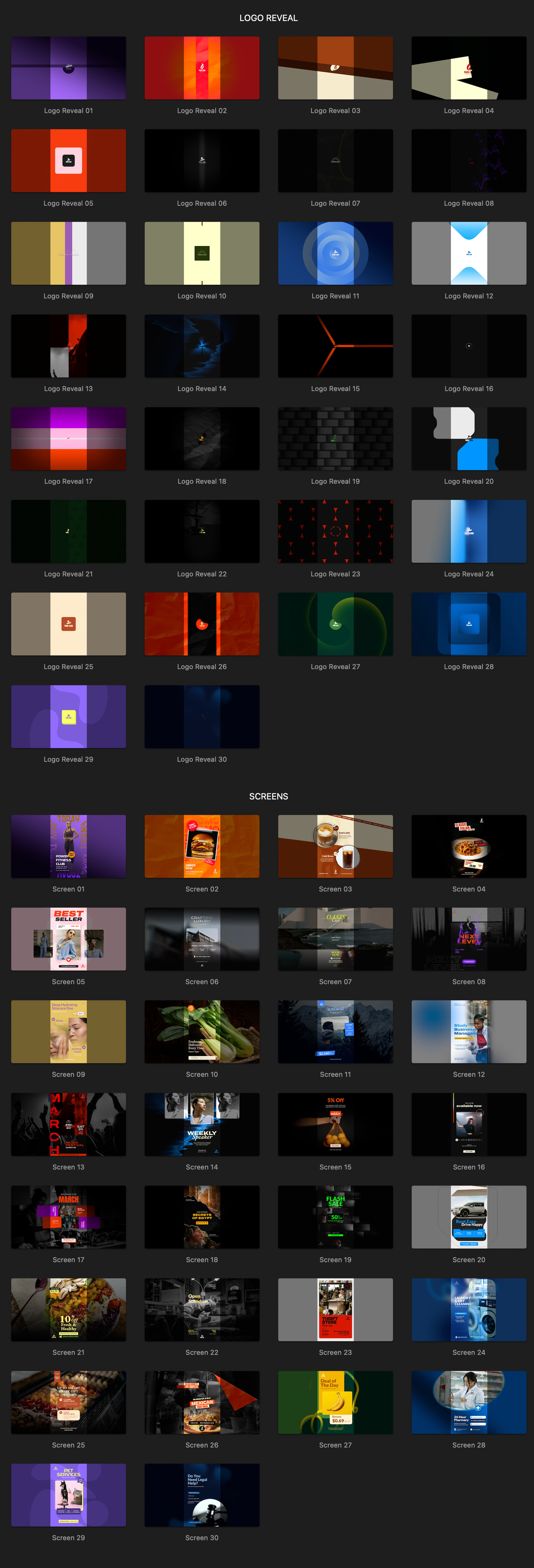Choose Logo Reveal 15 orange lines thumbnail

click(336, 346)
